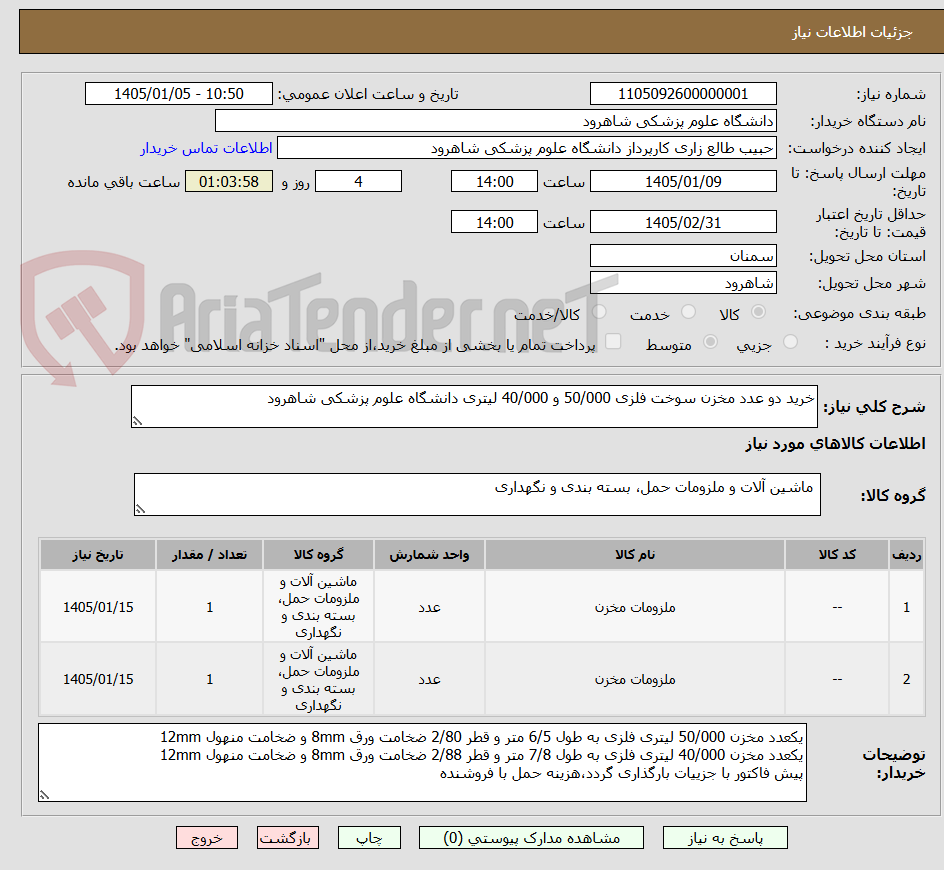
Task: Click the تعداد / مقدار column header
Action: pos(210,555)
